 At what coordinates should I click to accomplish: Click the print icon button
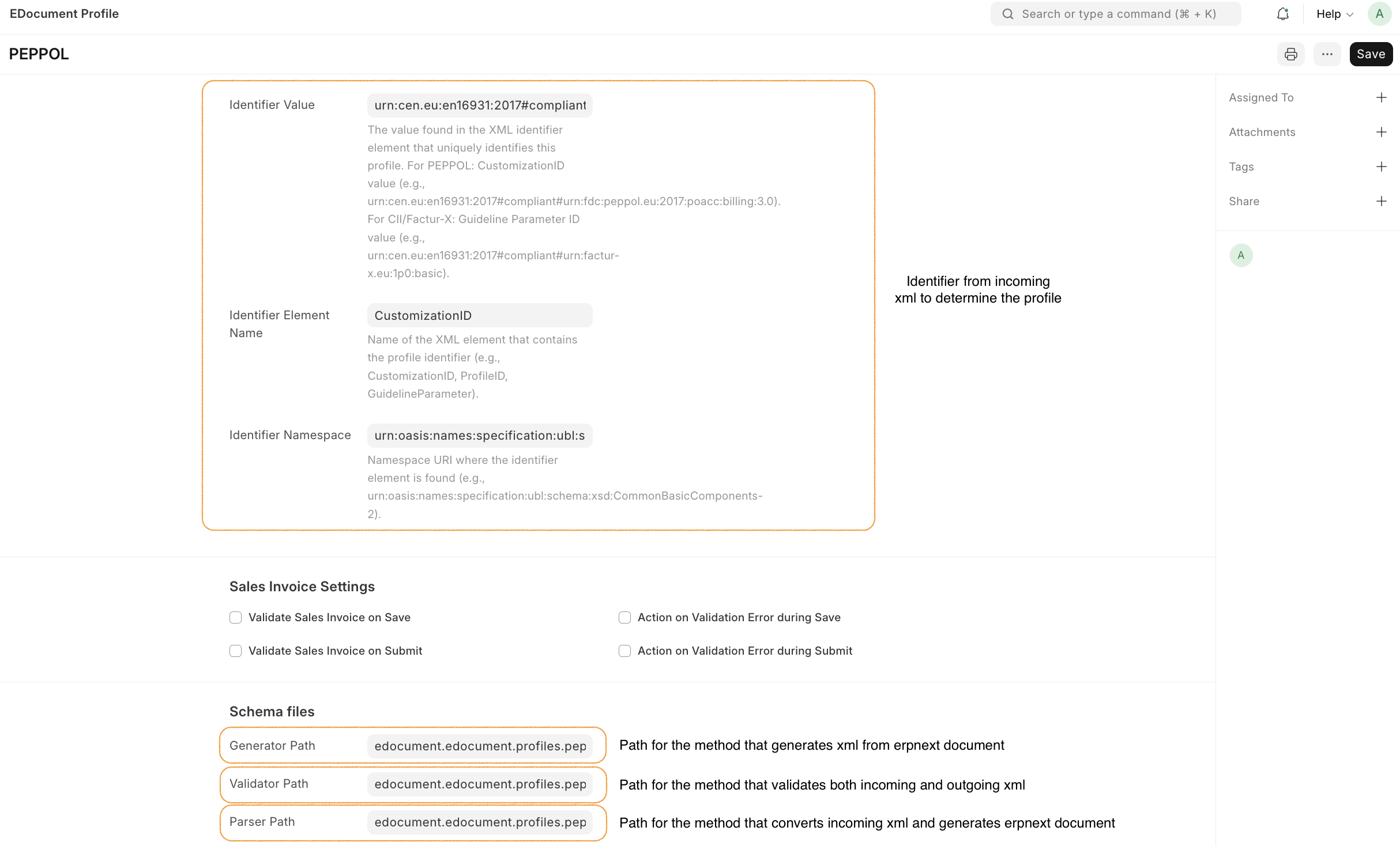tap(1290, 54)
